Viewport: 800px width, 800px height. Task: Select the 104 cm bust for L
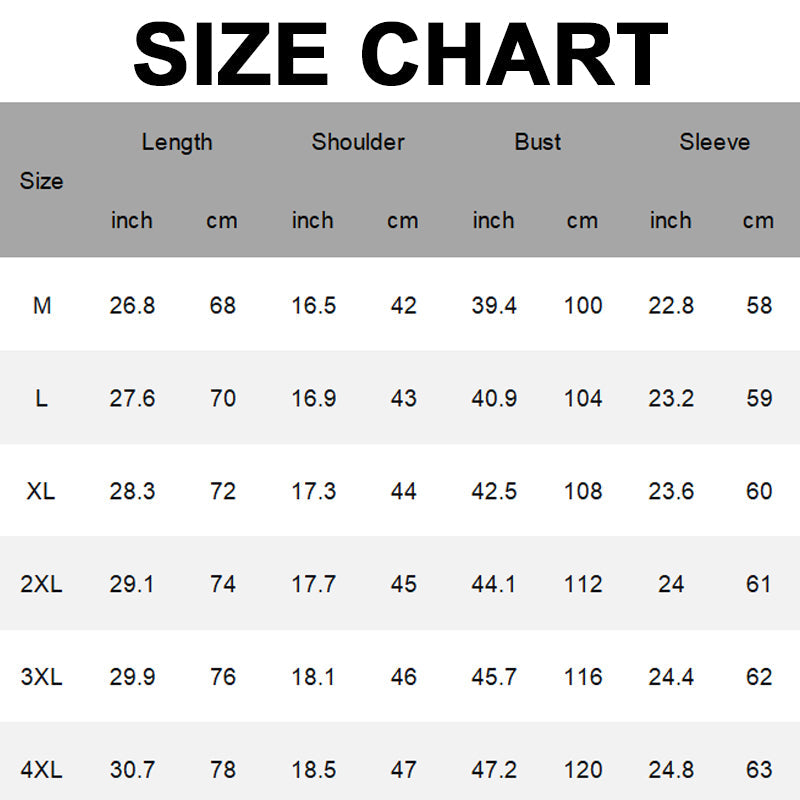pyautogui.click(x=583, y=398)
